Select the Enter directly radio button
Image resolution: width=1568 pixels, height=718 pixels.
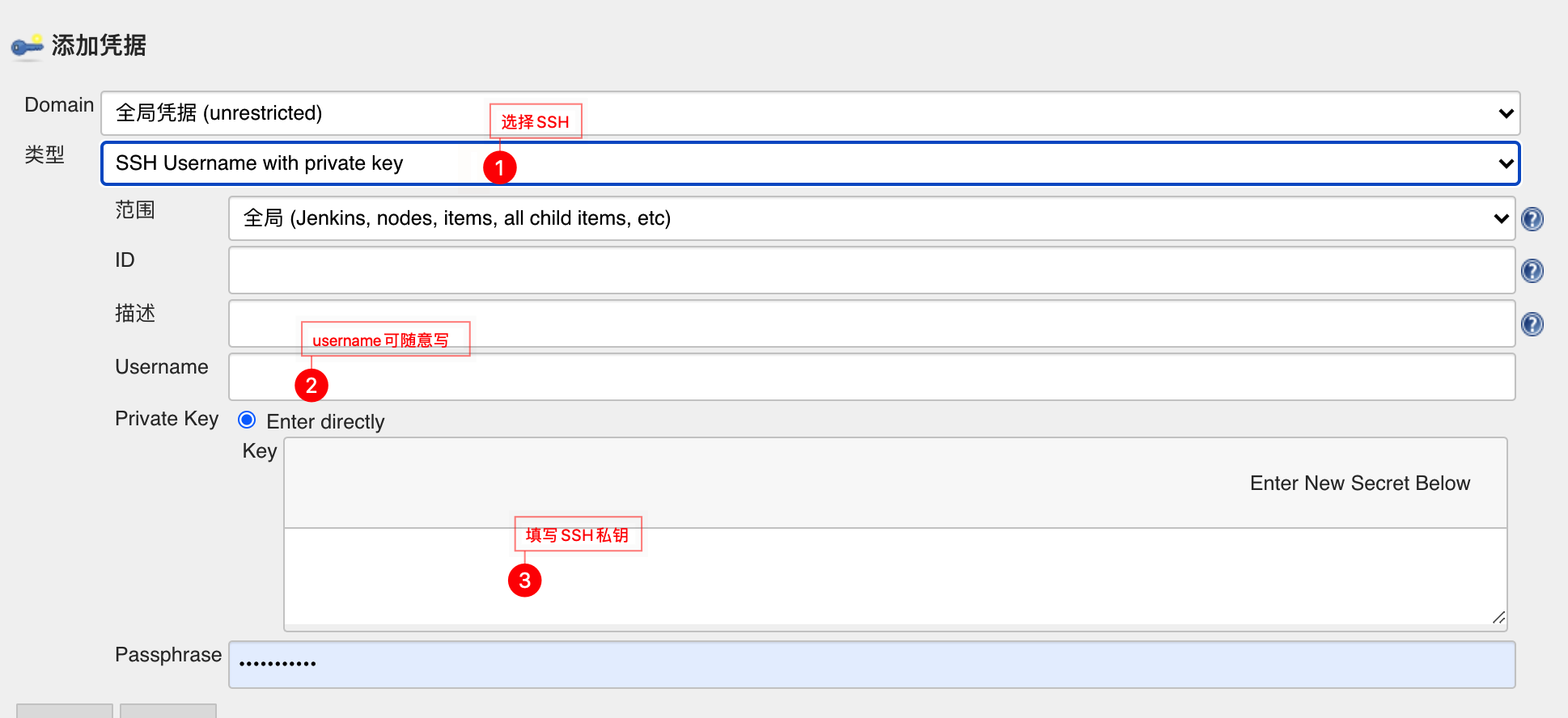coord(247,420)
